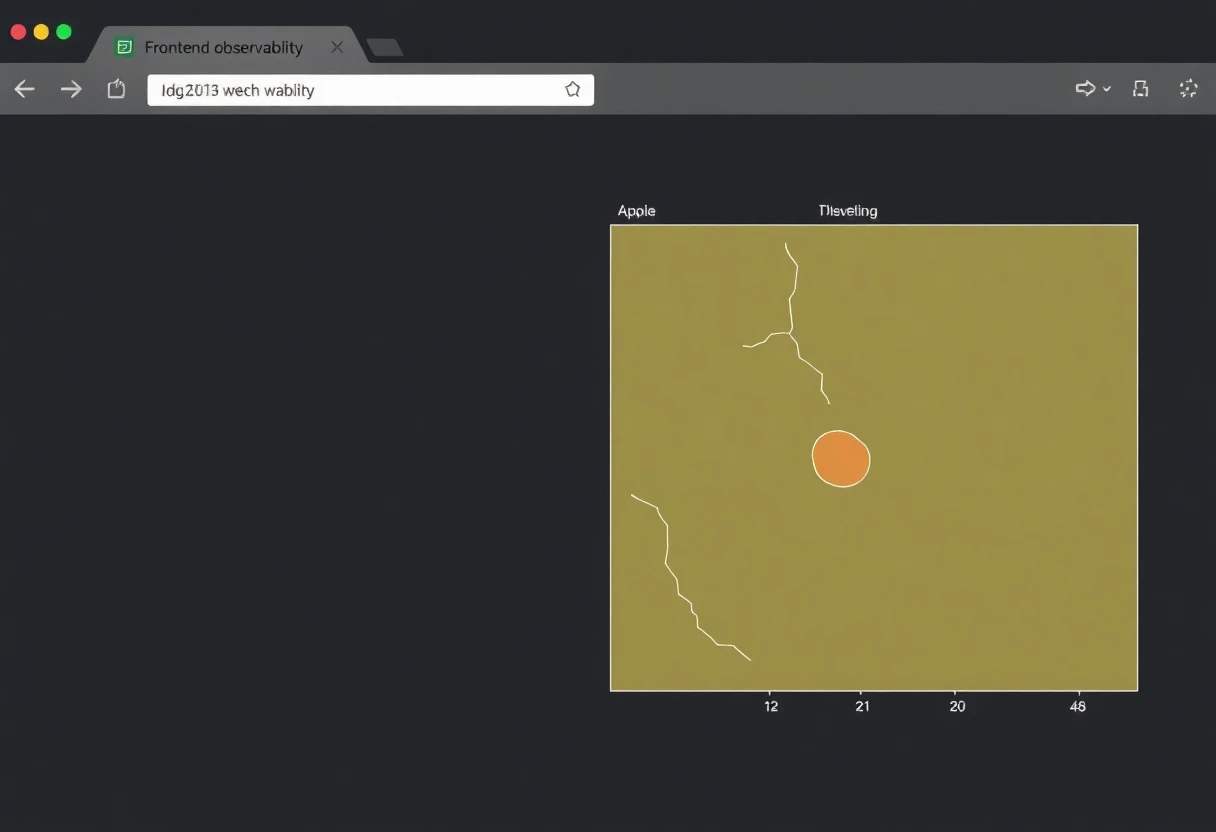The width and height of the screenshot is (1216, 832).
Task: Go forward with the right arrow button
Action: 71,89
